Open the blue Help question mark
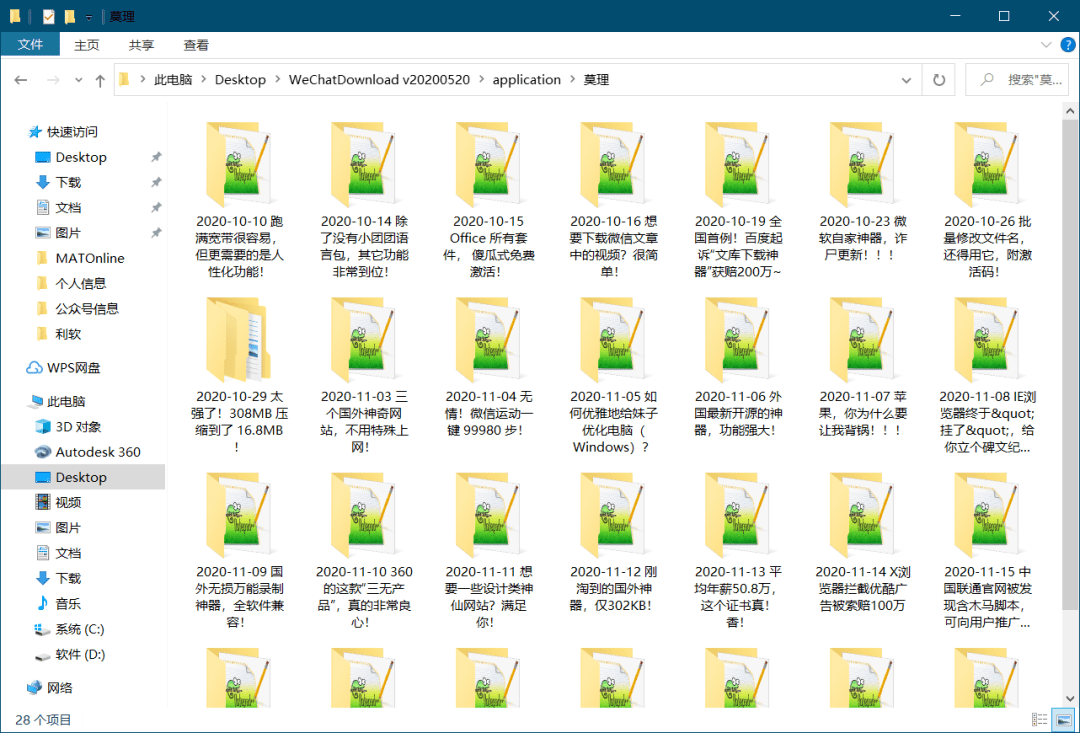Image resolution: width=1080 pixels, height=733 pixels. [1068, 45]
